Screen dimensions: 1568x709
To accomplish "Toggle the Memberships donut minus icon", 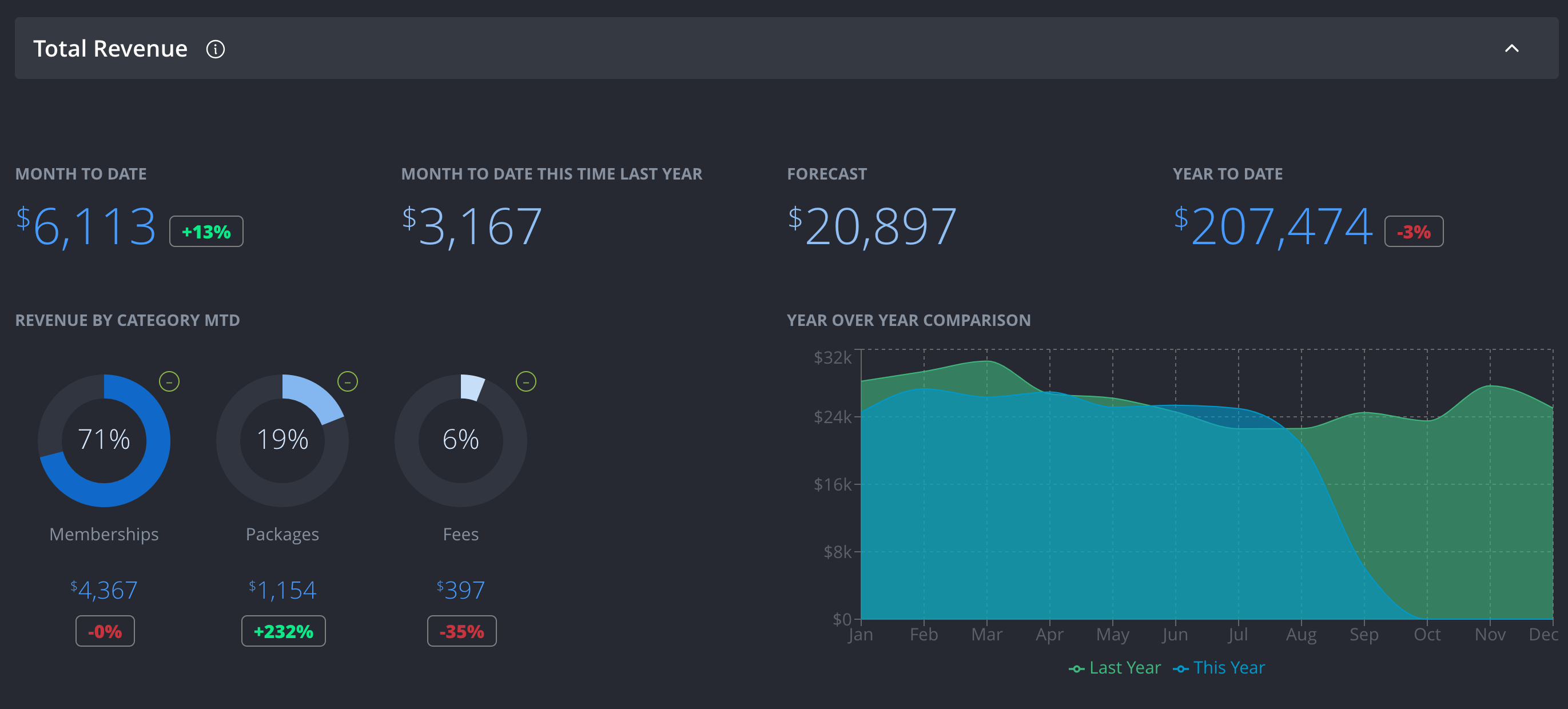I will pyautogui.click(x=169, y=381).
